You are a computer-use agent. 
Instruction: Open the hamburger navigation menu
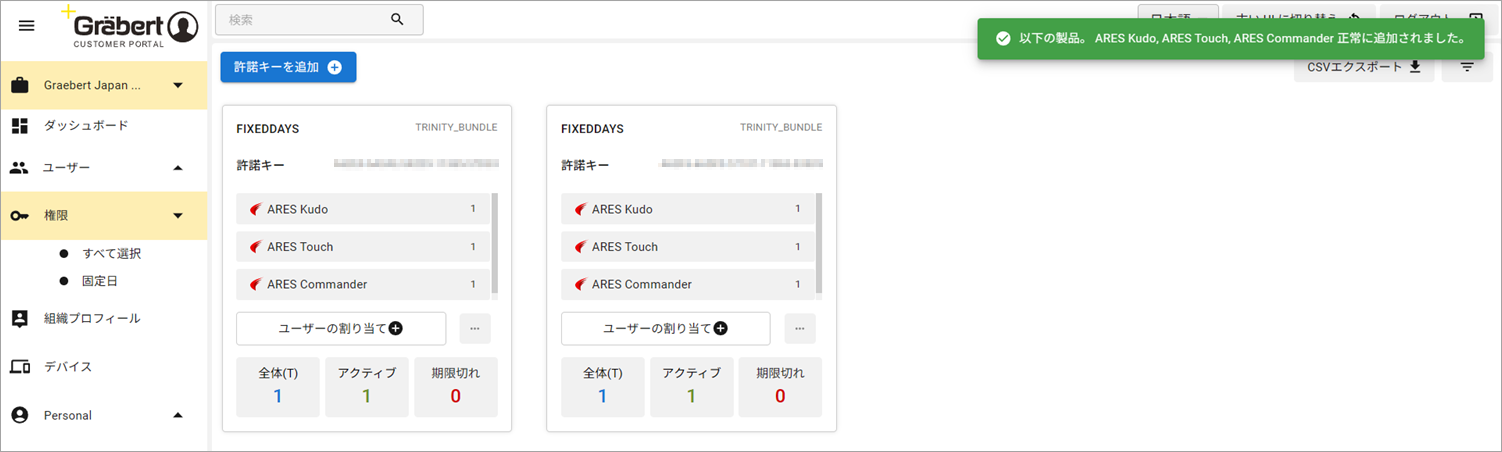click(27, 25)
